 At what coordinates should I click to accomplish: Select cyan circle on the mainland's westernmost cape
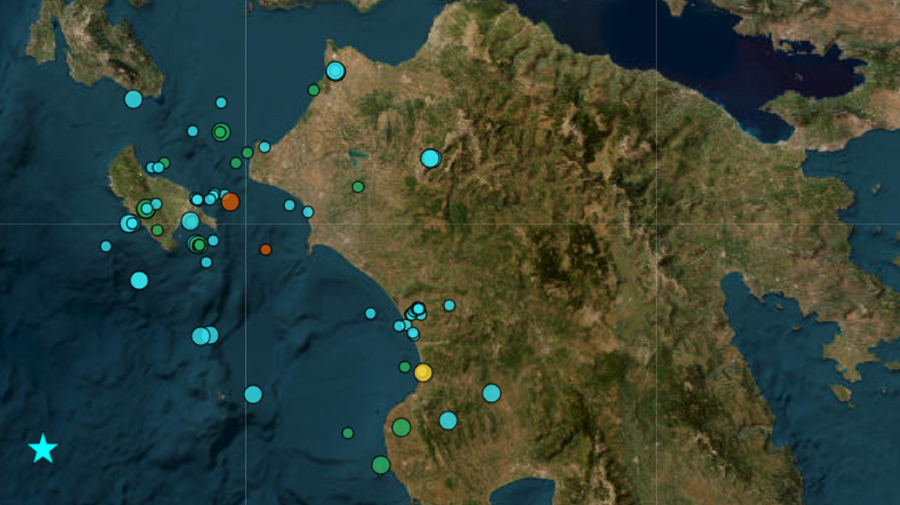point(265,147)
